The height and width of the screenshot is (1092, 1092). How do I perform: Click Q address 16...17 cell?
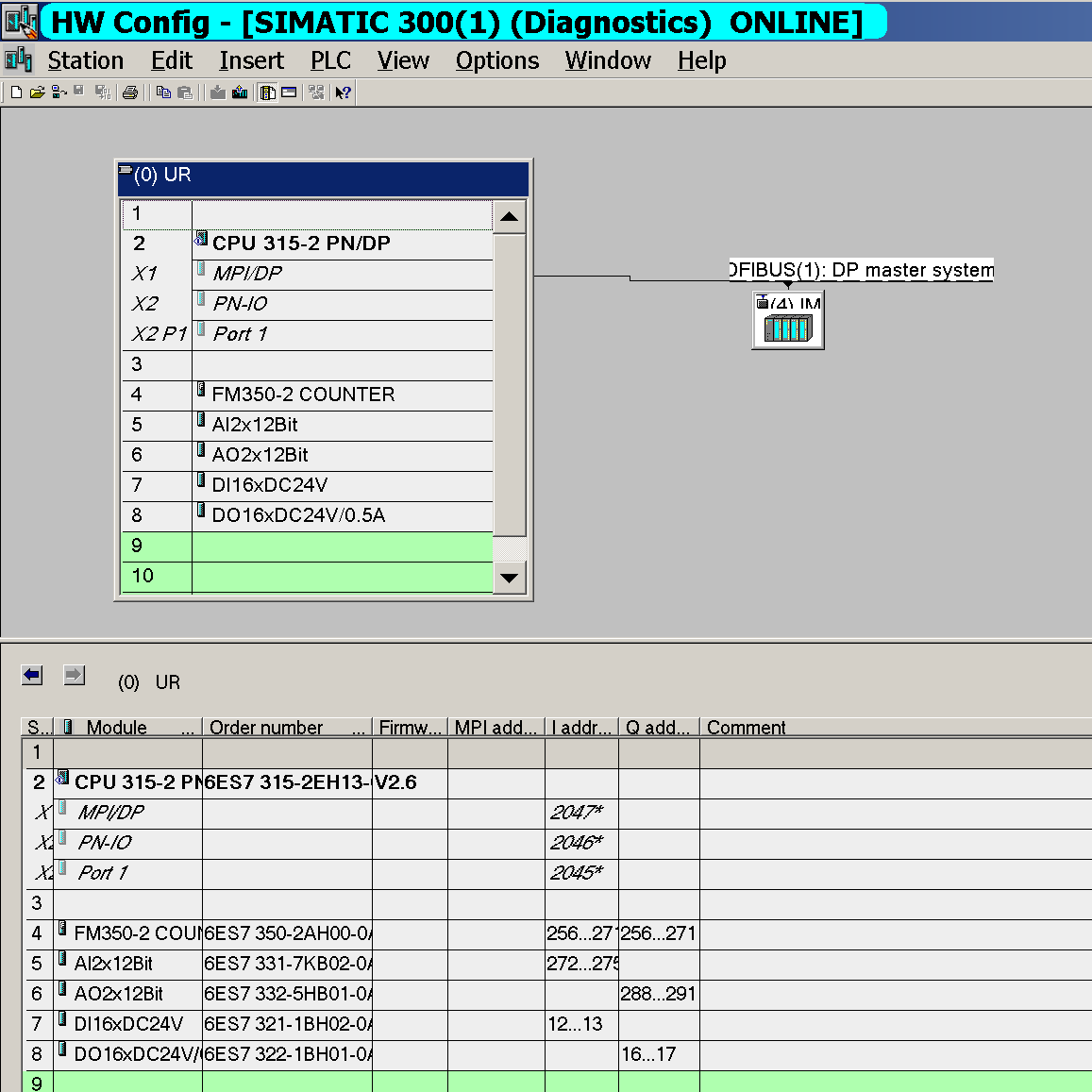[x=659, y=1054]
